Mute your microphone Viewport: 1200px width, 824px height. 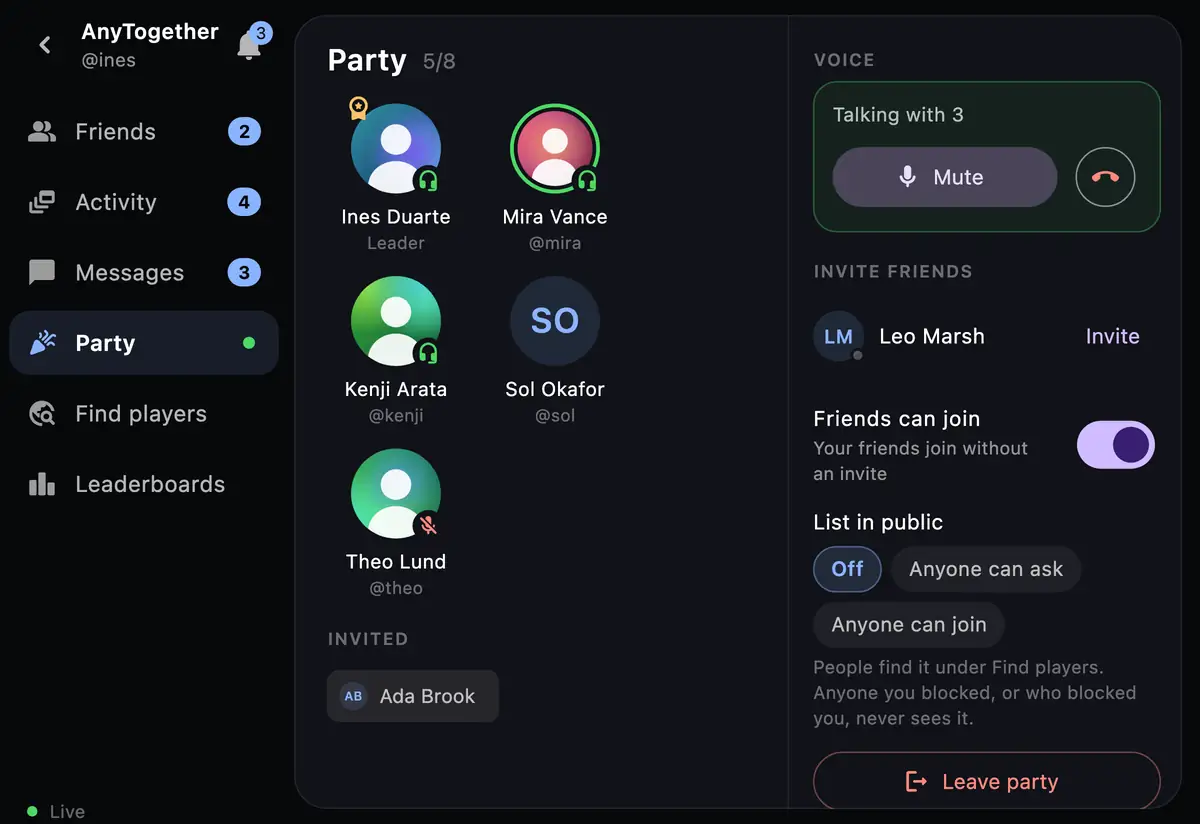[x=945, y=177]
